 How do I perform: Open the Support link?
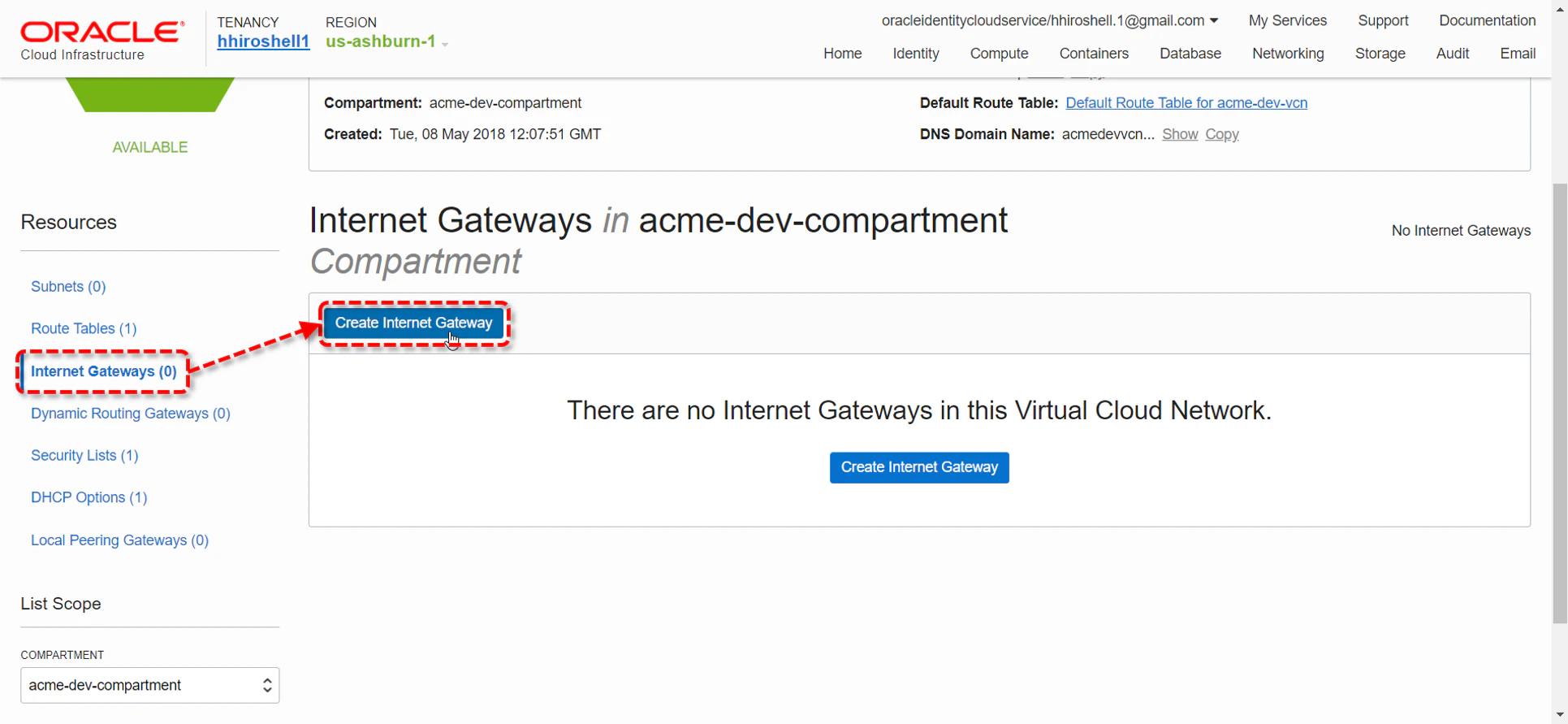point(1383,20)
